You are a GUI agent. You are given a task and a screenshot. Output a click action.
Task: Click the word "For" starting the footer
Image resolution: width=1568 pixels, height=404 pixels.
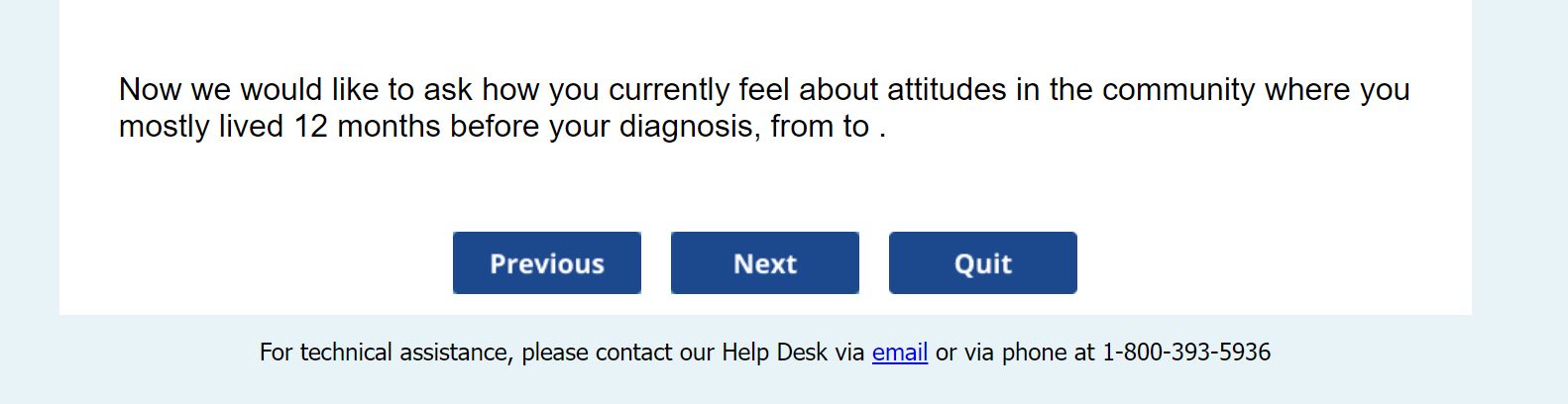tap(276, 353)
